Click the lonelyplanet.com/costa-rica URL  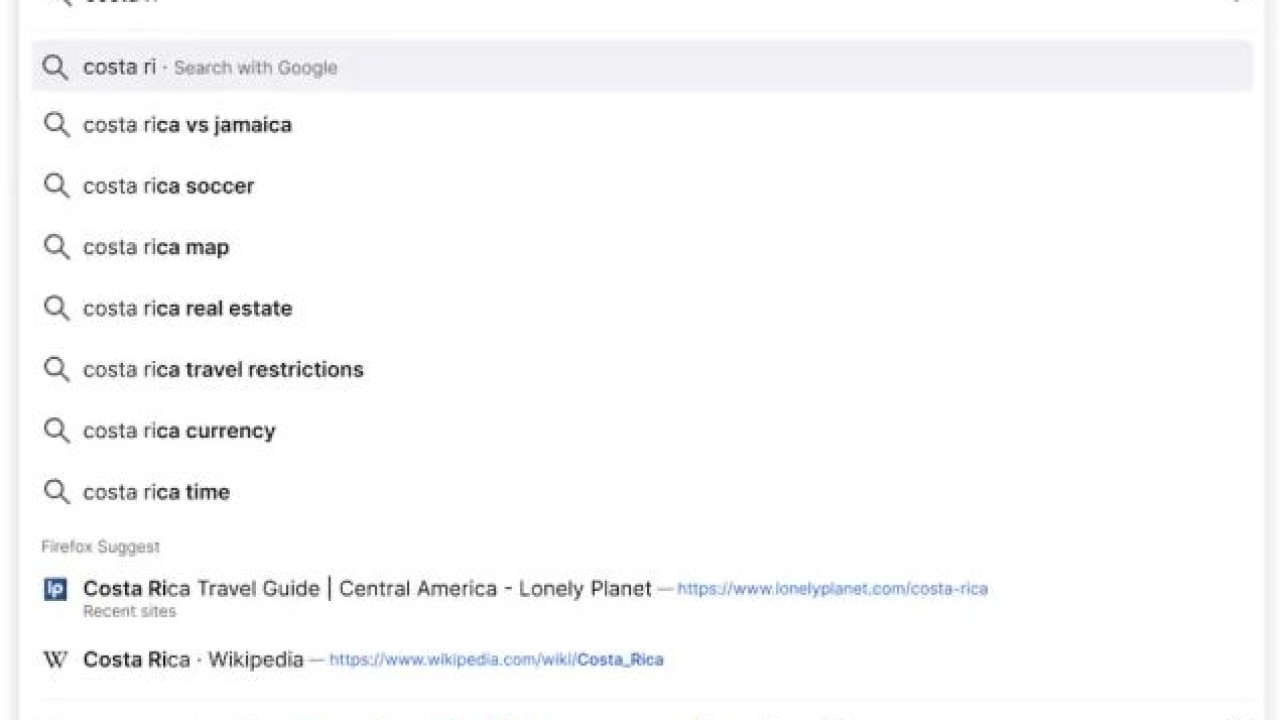coord(832,589)
